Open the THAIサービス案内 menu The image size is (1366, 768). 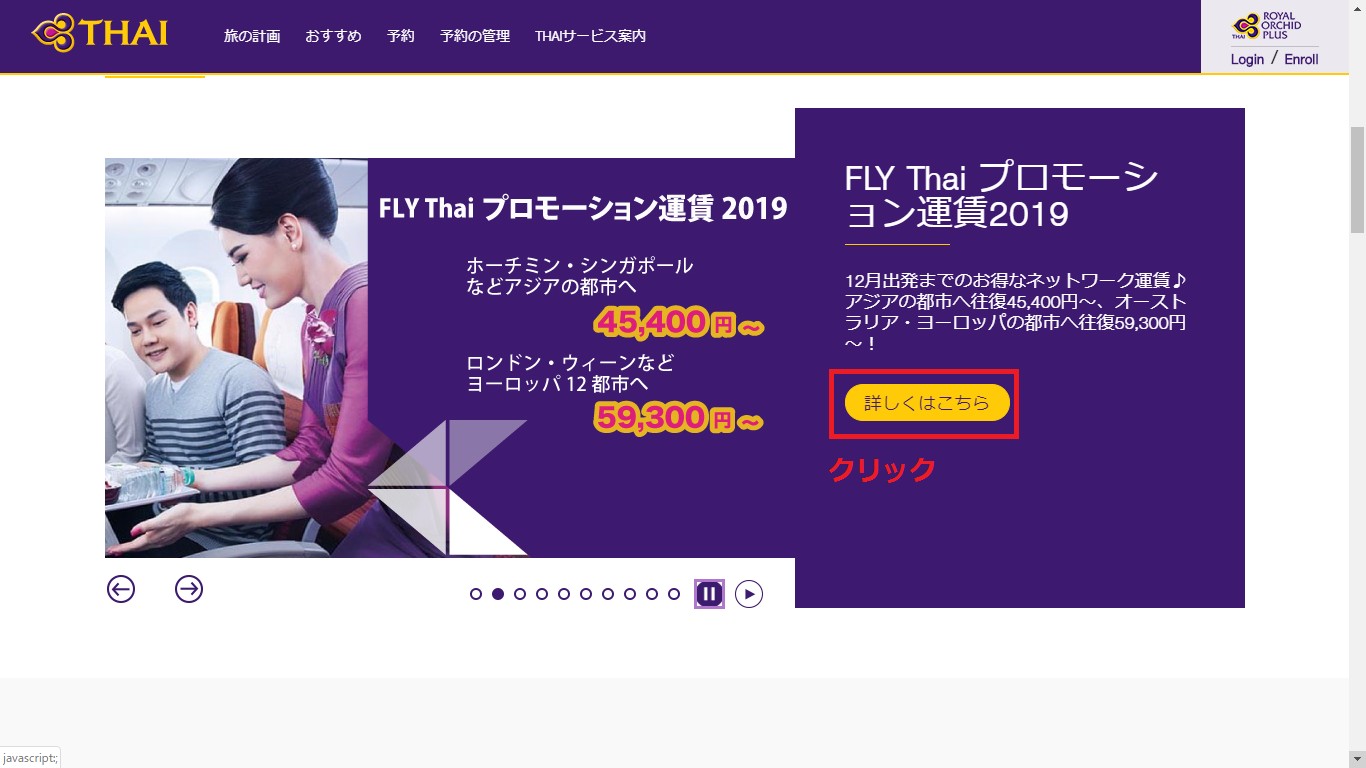tap(590, 36)
